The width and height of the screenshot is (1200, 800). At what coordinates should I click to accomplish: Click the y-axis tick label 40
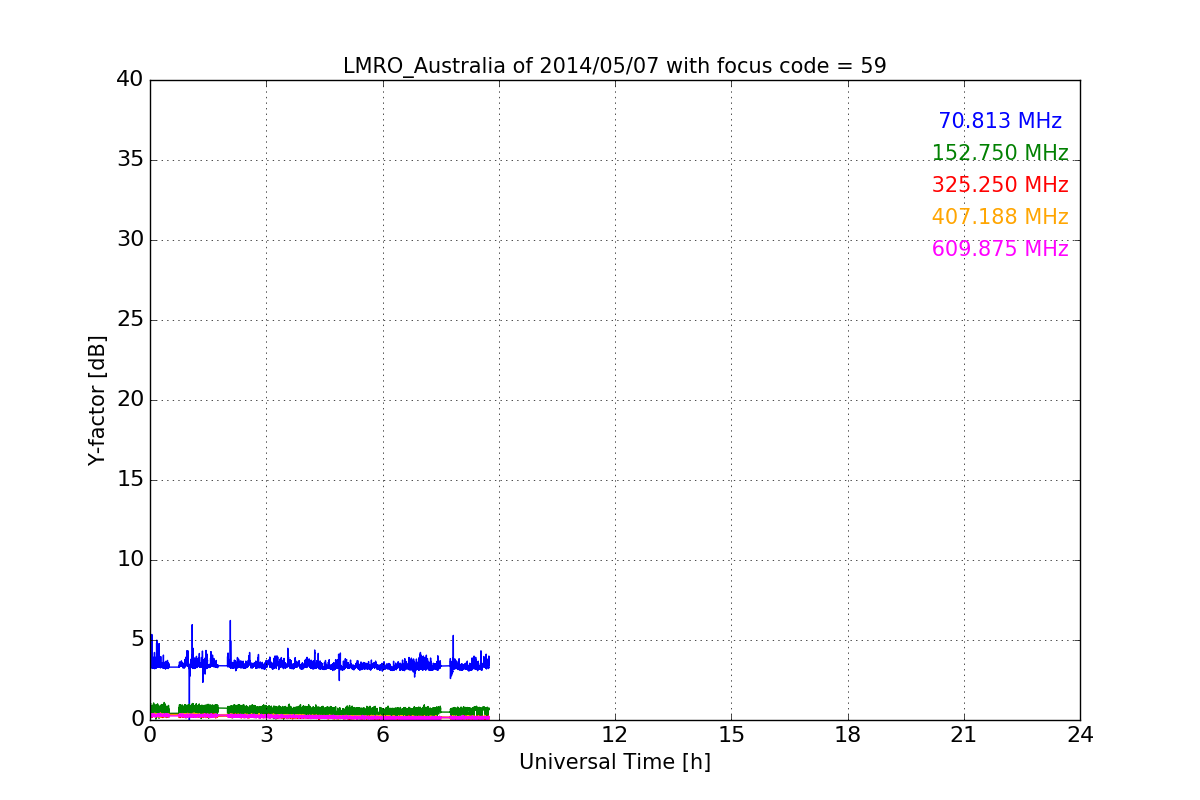click(x=130, y=79)
